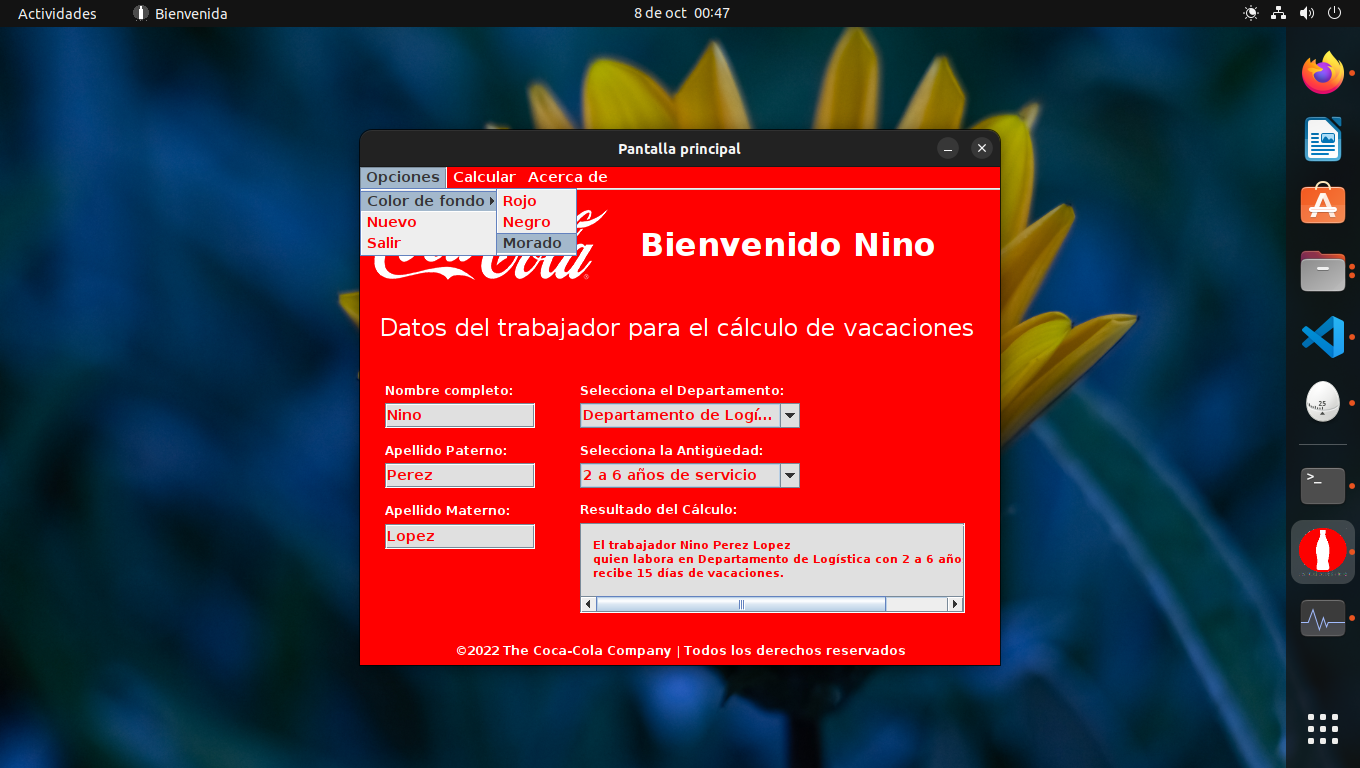Click the result scrollbar left arrow
Viewport: 1360px width, 768px height.
coord(589,604)
